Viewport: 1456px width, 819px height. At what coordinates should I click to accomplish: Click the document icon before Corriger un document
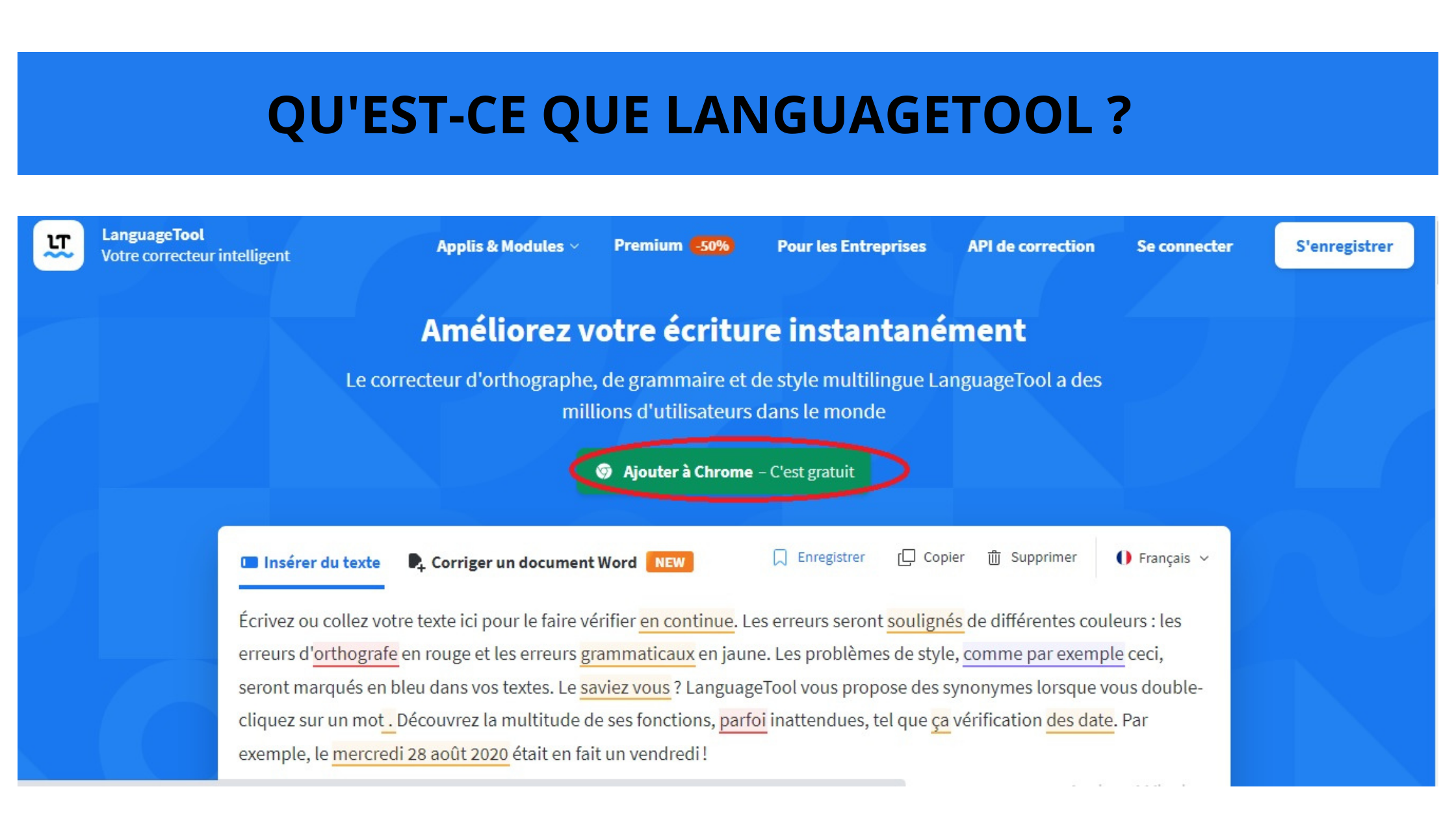[x=416, y=562]
